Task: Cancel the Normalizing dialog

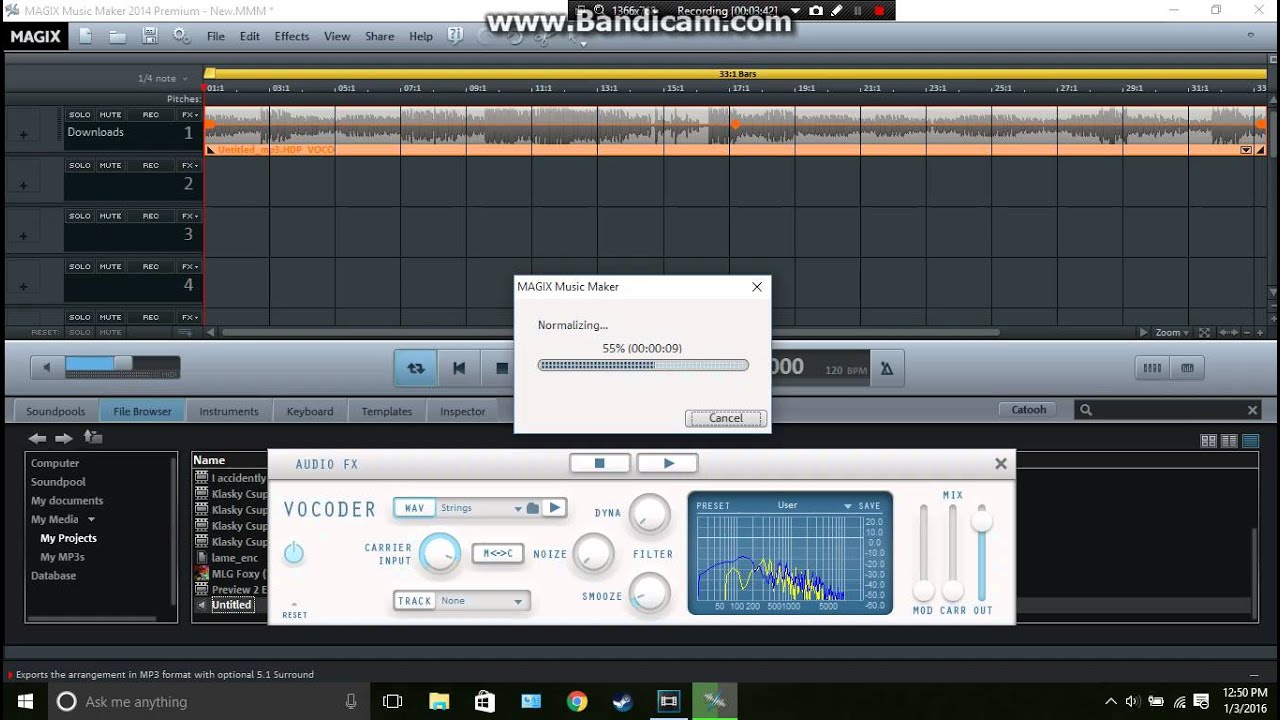Action: [x=726, y=418]
